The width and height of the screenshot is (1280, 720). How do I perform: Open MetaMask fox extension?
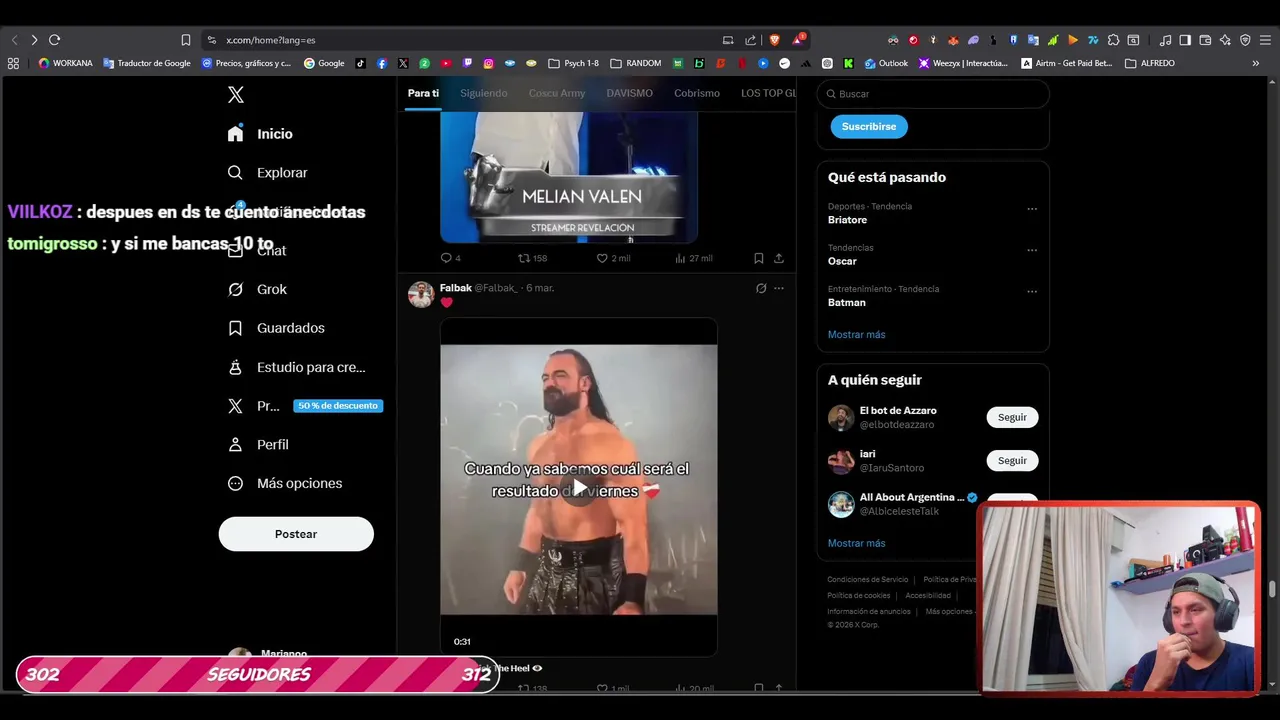(953, 40)
